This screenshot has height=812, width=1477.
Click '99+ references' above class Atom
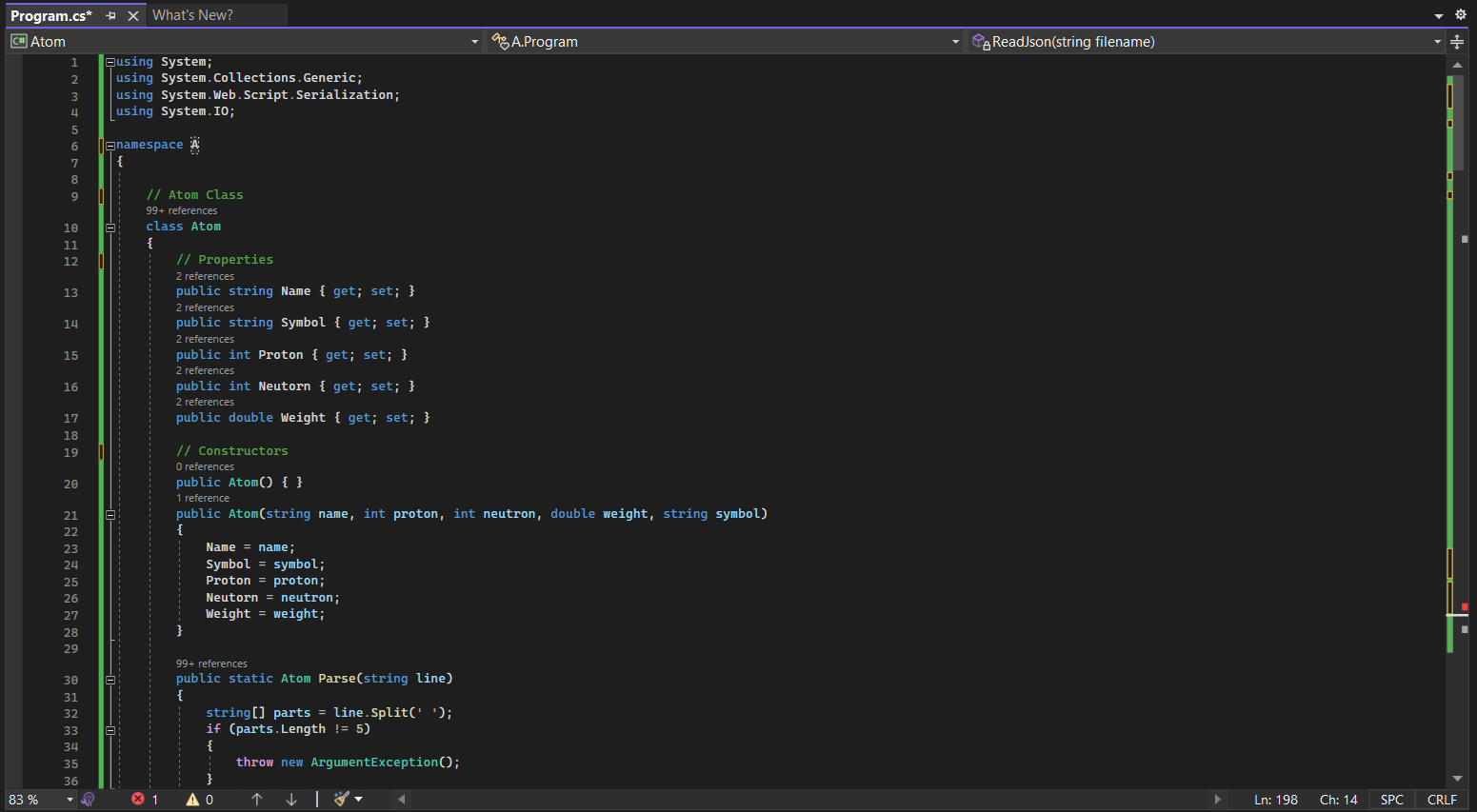click(181, 211)
